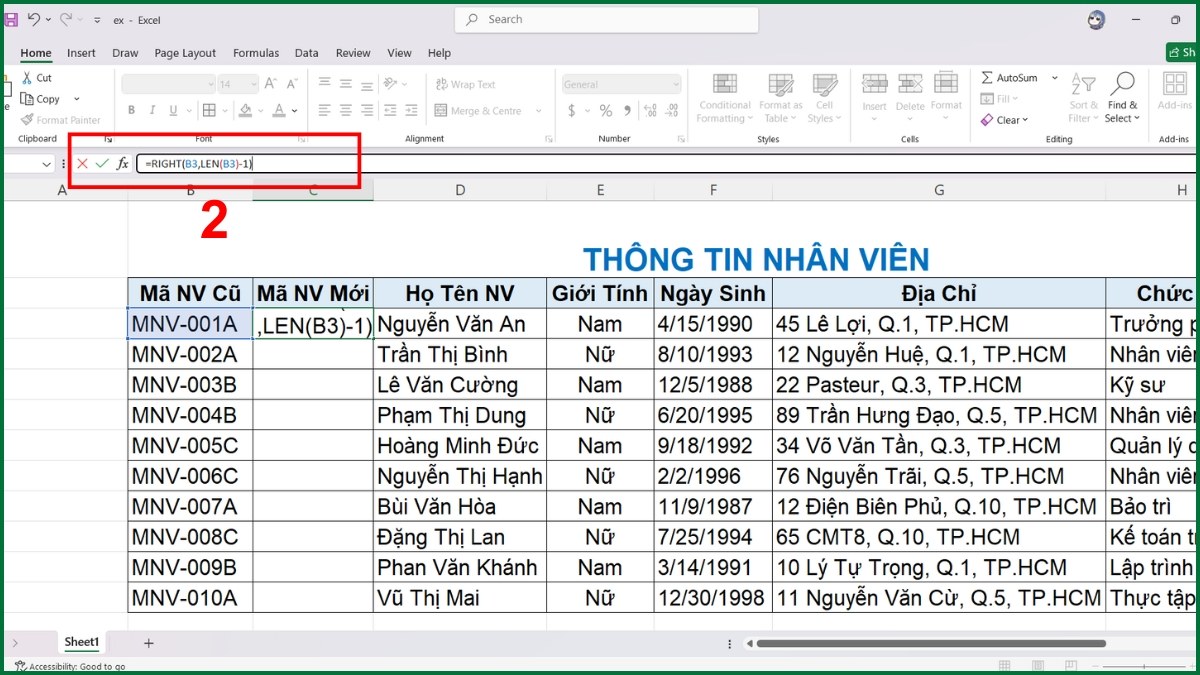Open the font size dropdown
The height and width of the screenshot is (675, 1200).
253,84
